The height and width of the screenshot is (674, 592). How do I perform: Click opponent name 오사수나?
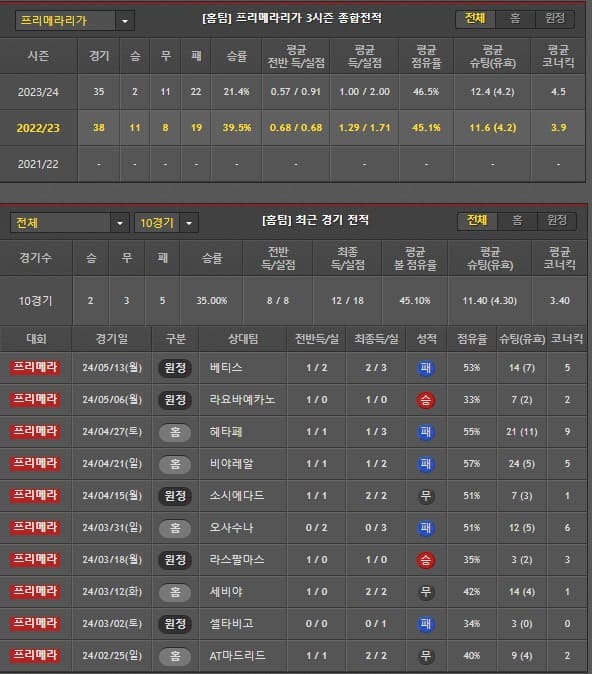pyautogui.click(x=232, y=528)
